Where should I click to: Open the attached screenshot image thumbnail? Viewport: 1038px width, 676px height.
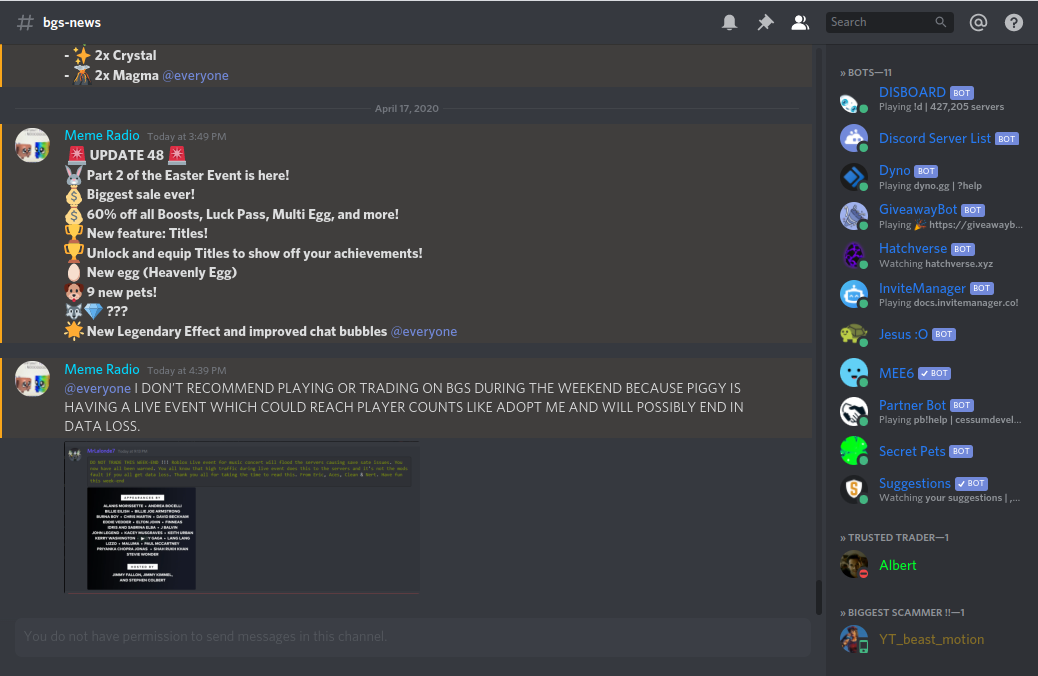[x=242, y=518]
